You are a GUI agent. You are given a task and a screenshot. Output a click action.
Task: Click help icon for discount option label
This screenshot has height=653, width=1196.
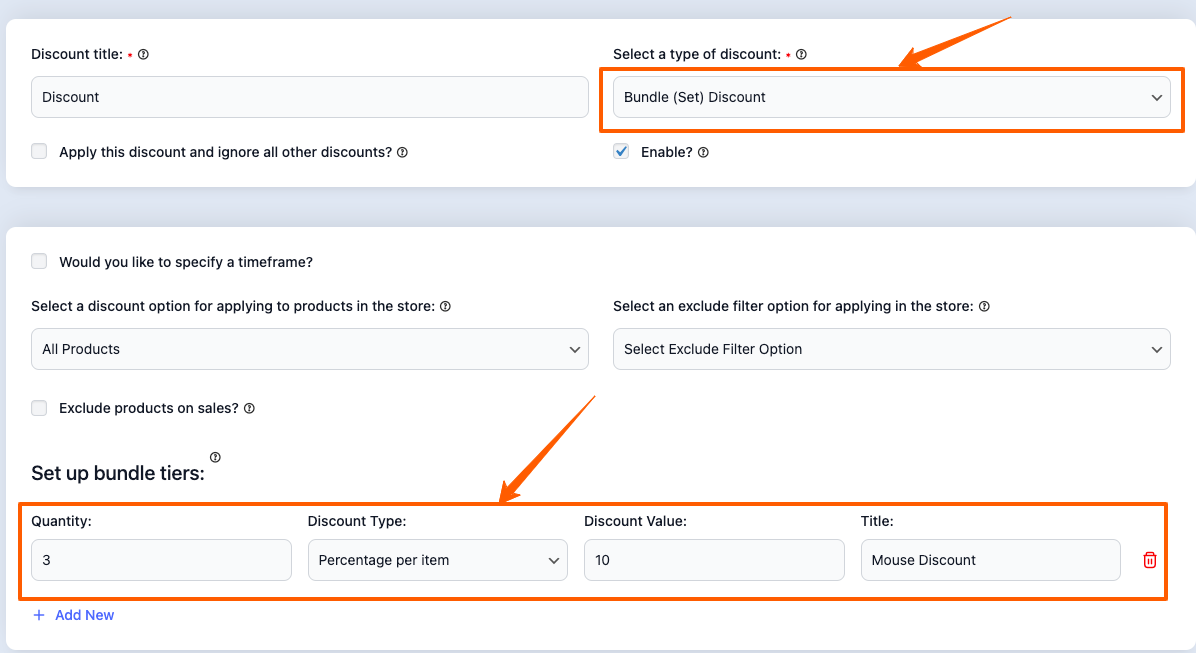coord(445,307)
